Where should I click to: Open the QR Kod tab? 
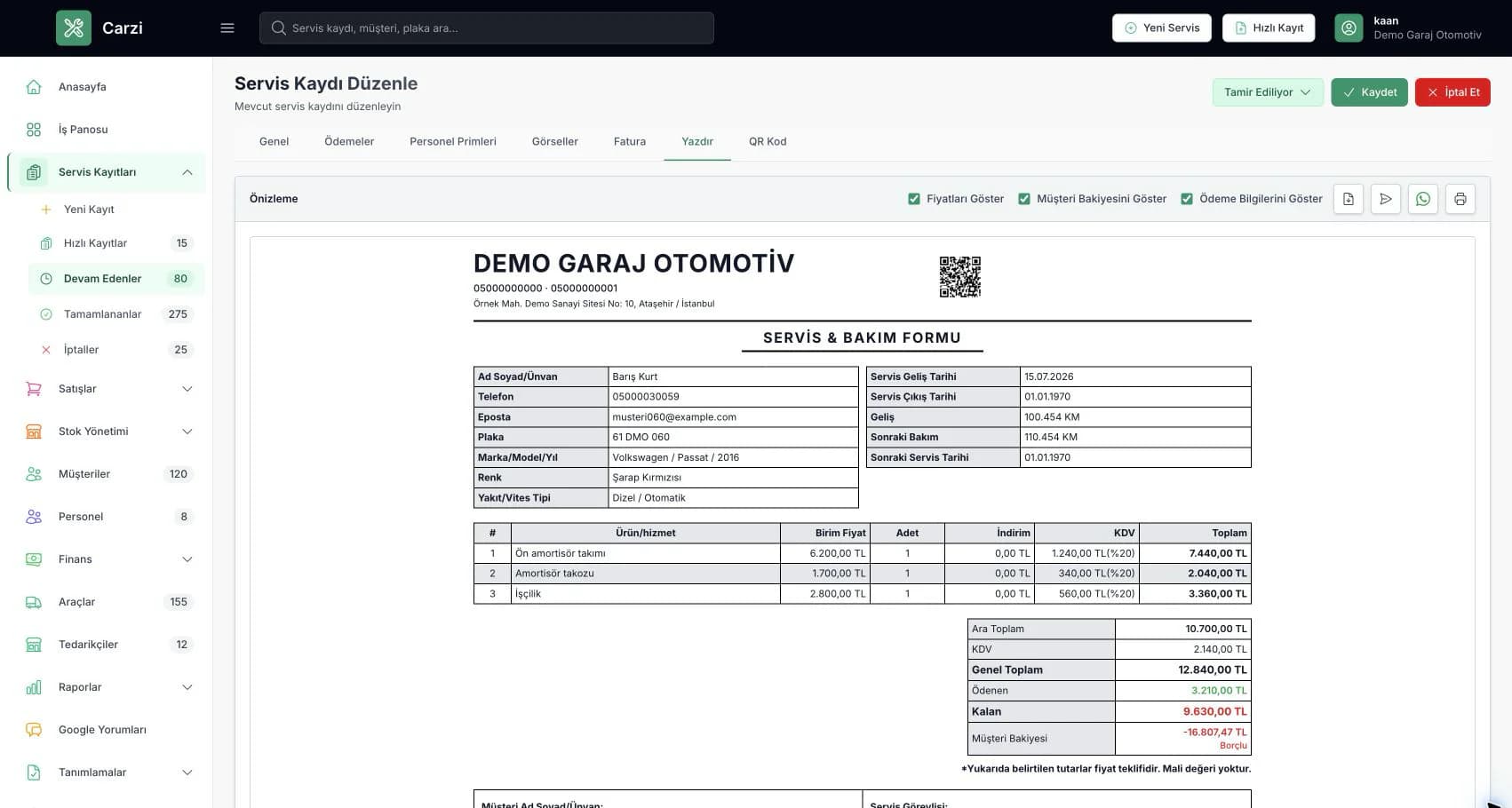(768, 141)
